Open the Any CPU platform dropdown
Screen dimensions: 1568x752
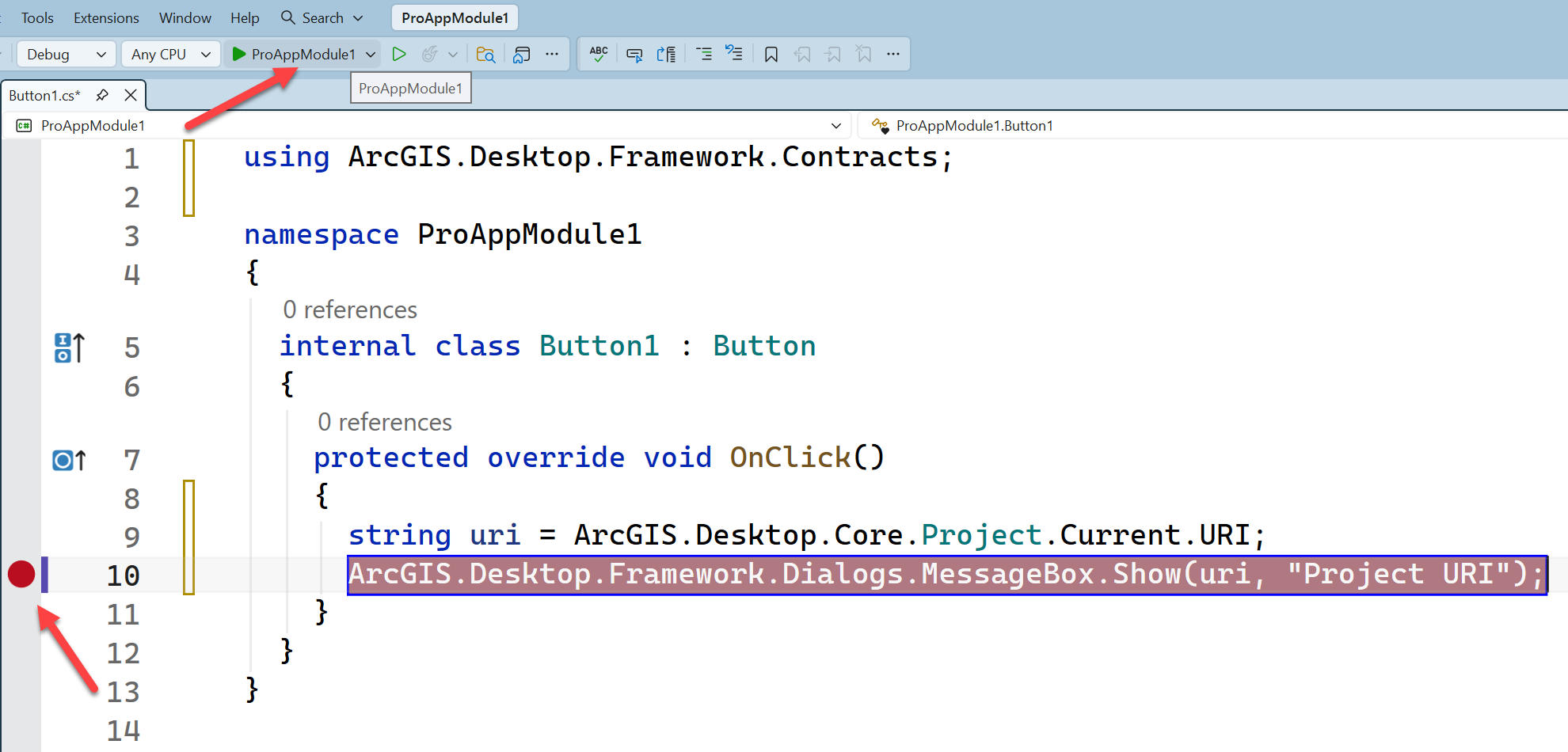[x=171, y=54]
